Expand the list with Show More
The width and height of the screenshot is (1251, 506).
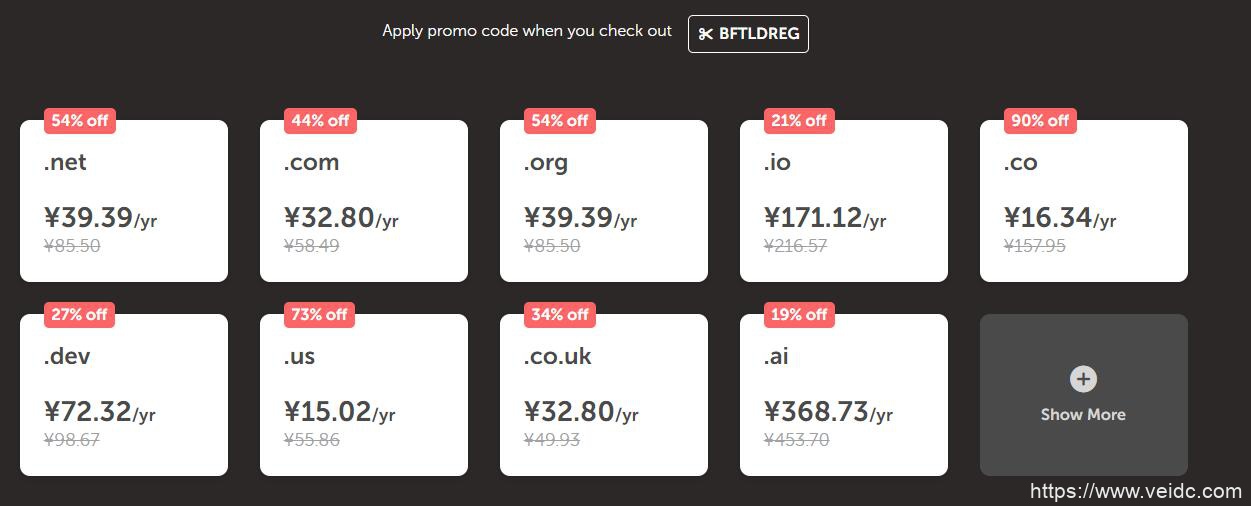point(1083,414)
